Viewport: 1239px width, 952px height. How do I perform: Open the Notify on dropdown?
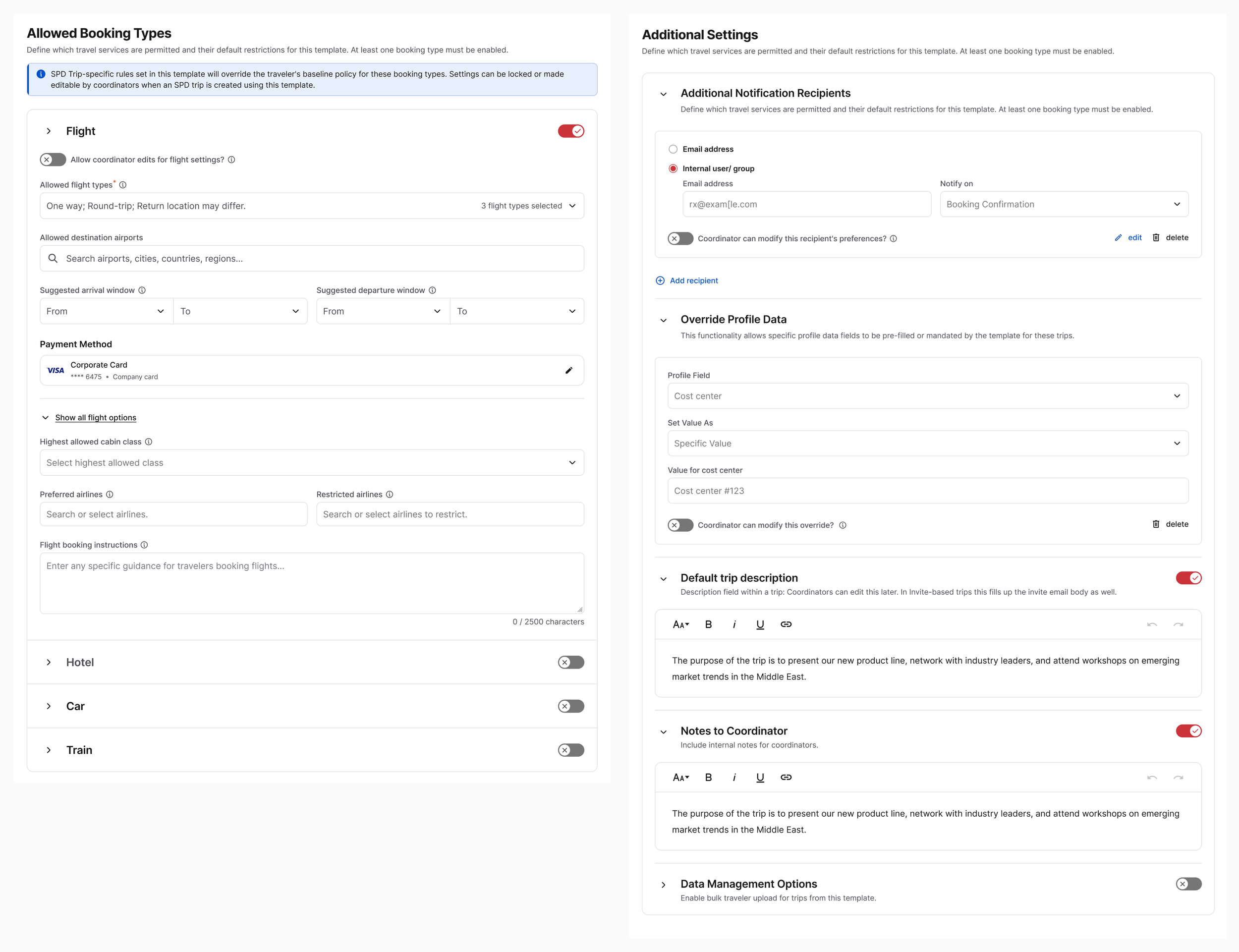[x=1064, y=204]
